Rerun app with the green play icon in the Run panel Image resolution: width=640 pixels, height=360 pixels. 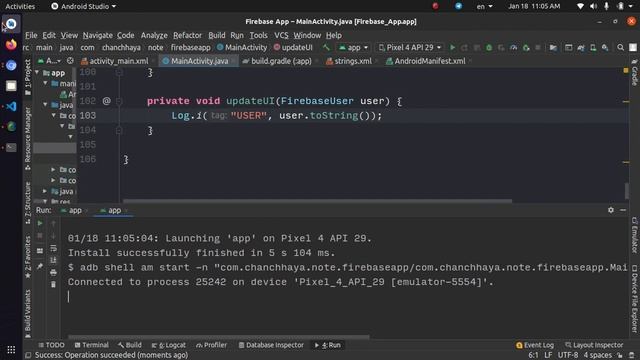pos(40,223)
